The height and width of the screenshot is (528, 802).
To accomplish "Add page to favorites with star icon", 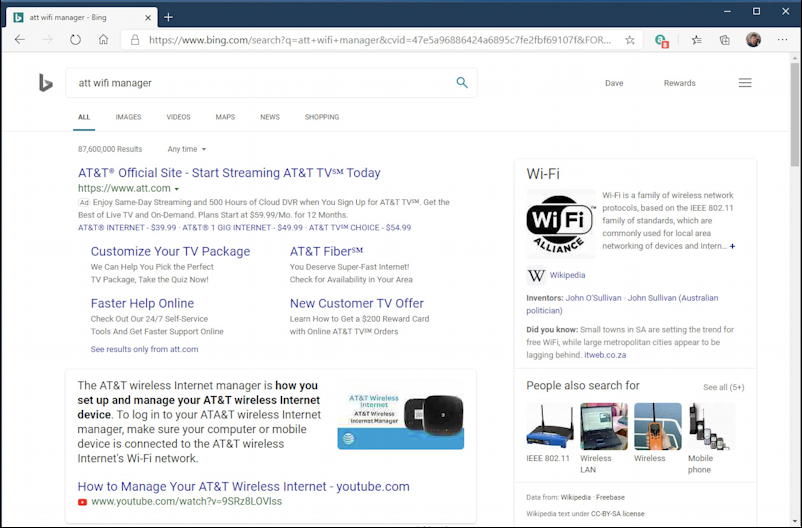I will click(x=630, y=40).
